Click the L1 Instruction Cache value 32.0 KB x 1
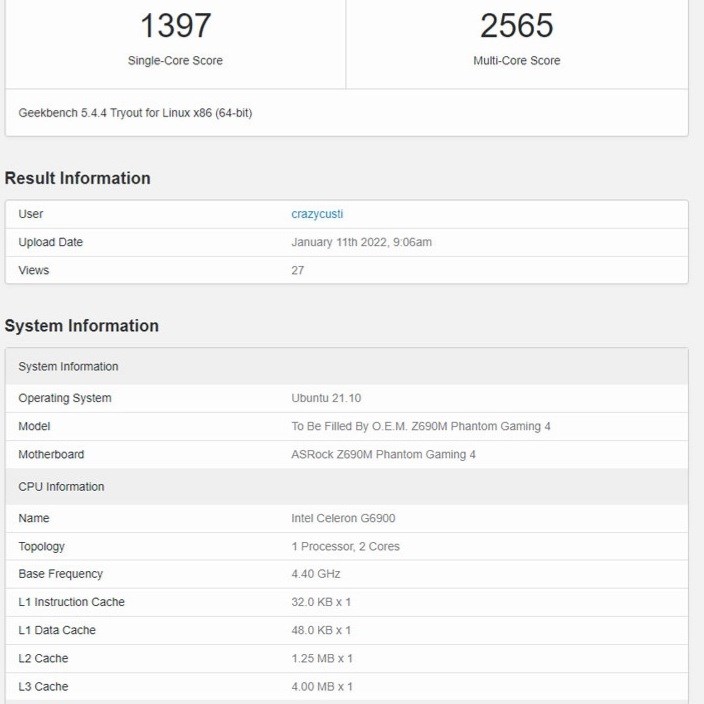704x704 pixels. [321, 602]
